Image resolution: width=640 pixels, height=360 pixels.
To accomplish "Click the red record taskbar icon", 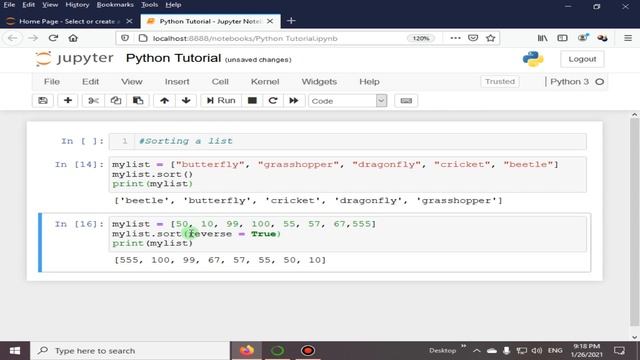I will 308,351.
